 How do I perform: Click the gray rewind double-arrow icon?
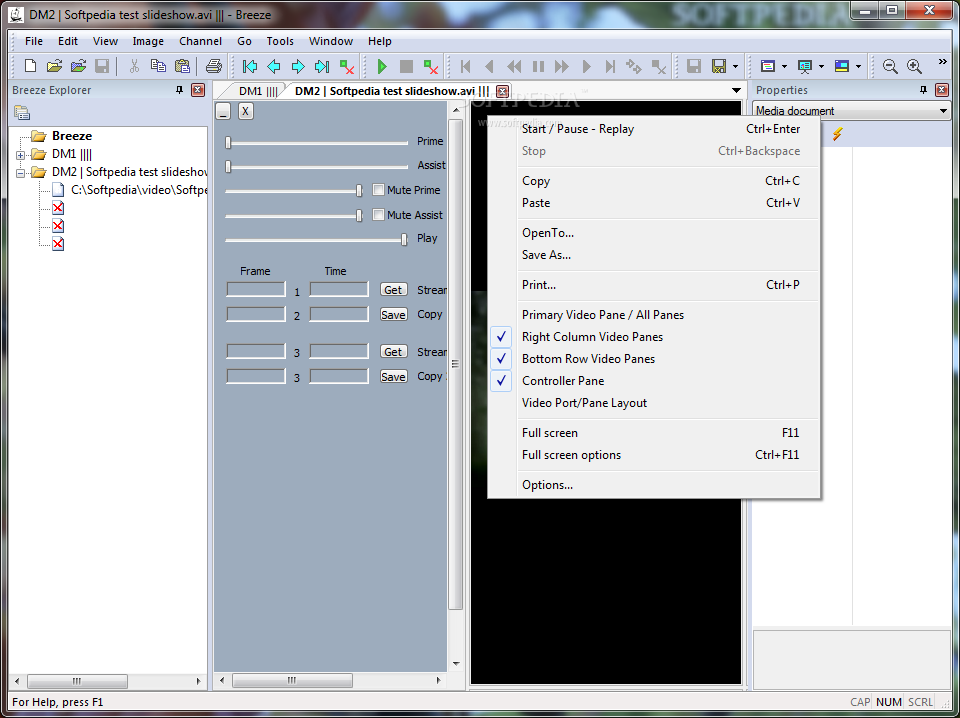tap(514, 66)
